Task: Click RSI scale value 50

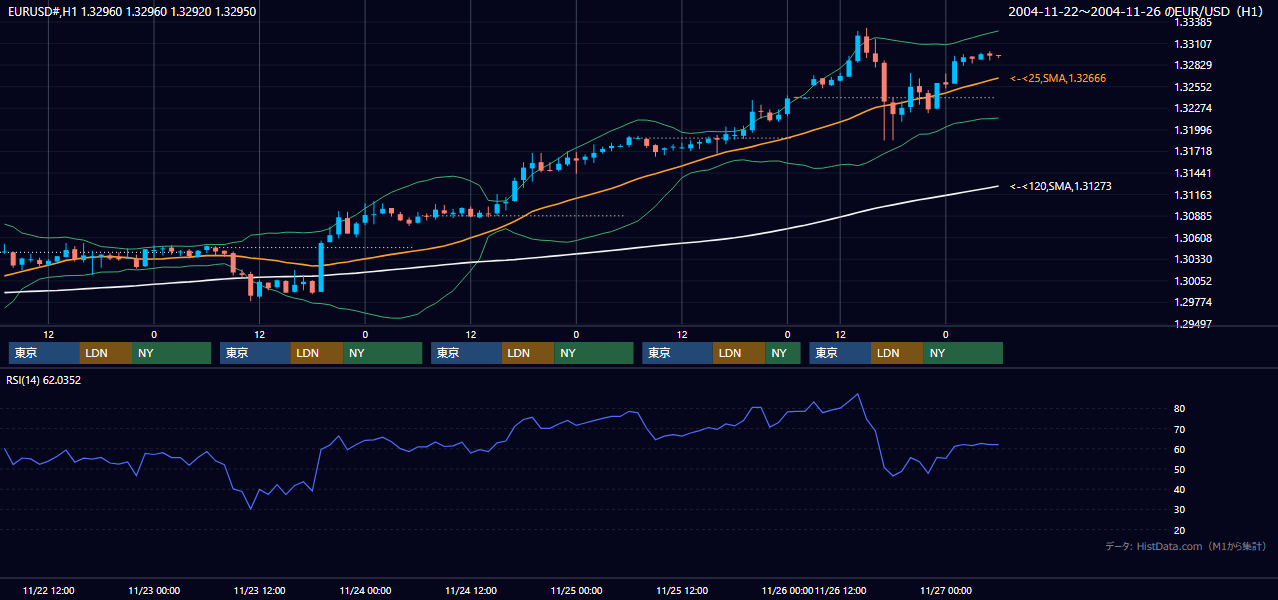Action: click(1180, 469)
